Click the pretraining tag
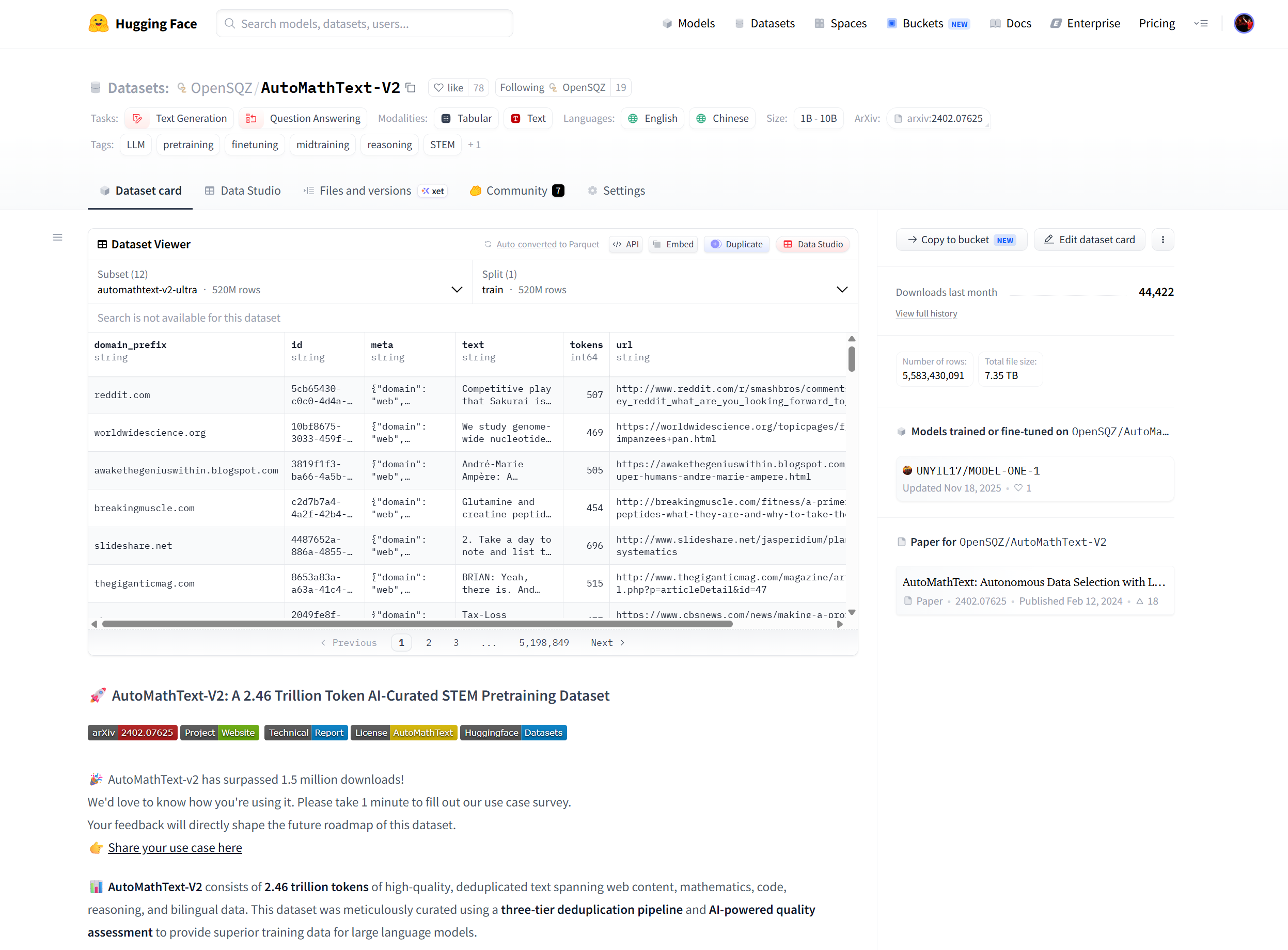 tap(188, 145)
